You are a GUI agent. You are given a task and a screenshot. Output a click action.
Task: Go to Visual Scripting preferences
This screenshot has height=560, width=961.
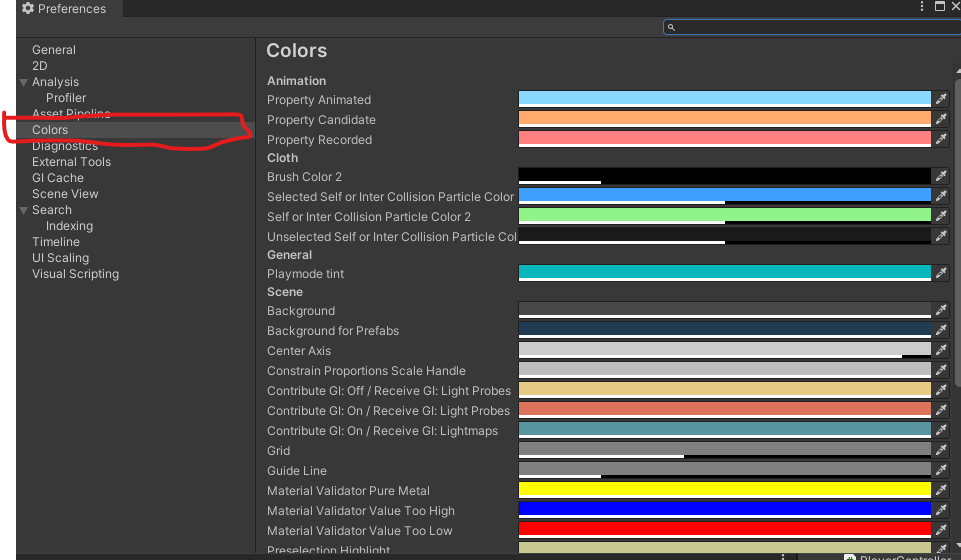[x=75, y=274]
